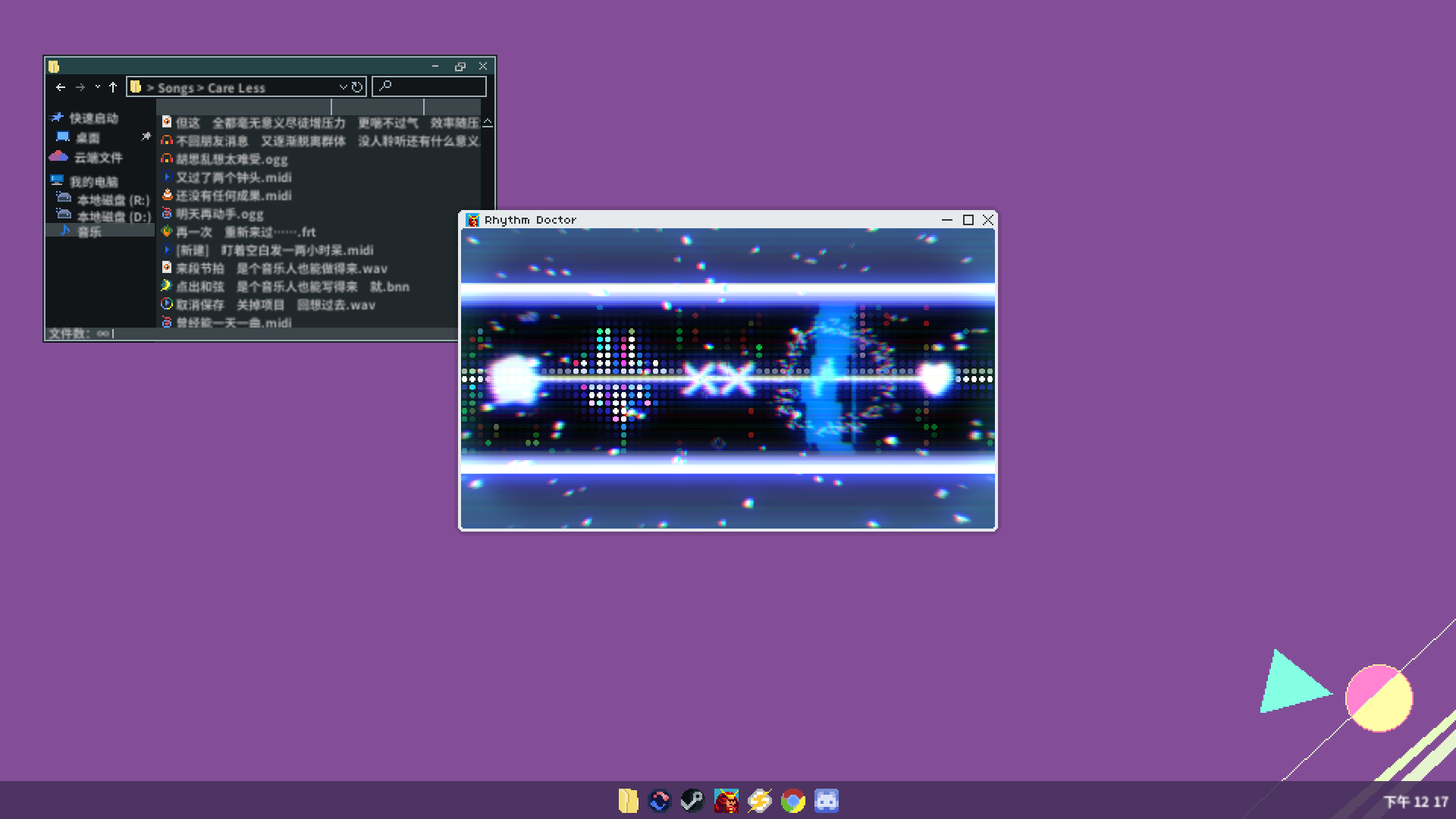Select 本地磁盘 (R:) in the sidebar
The width and height of the screenshot is (1456, 819).
tap(112, 200)
